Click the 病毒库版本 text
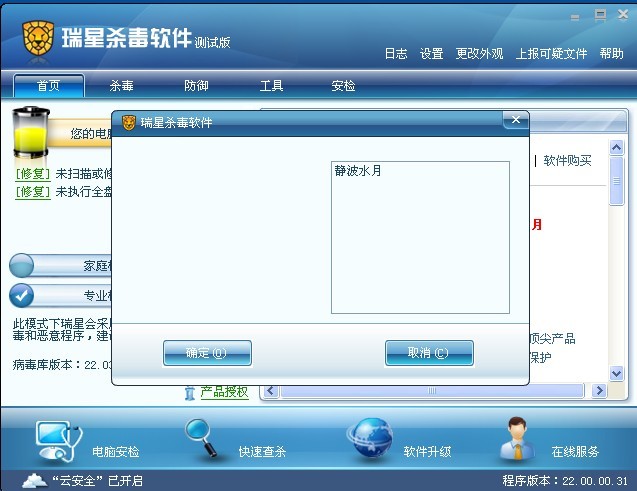The height and width of the screenshot is (491, 637). pyautogui.click(x=62, y=365)
